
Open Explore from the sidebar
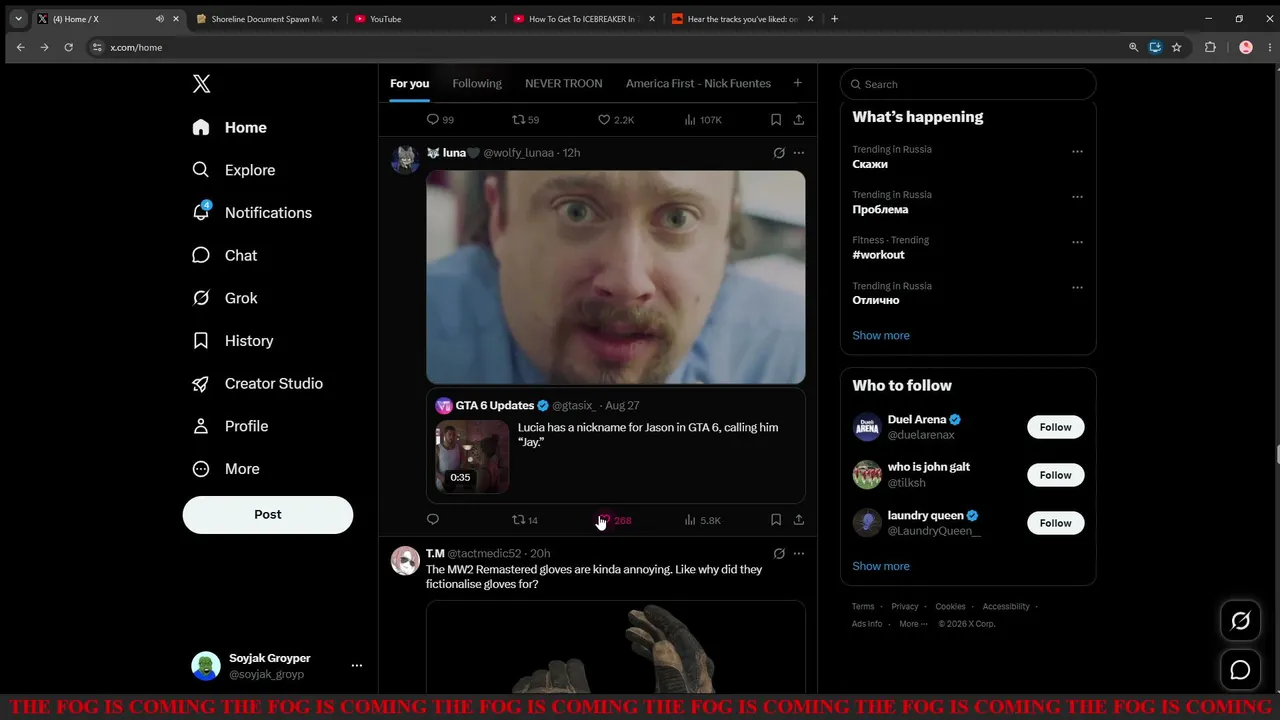[234, 170]
